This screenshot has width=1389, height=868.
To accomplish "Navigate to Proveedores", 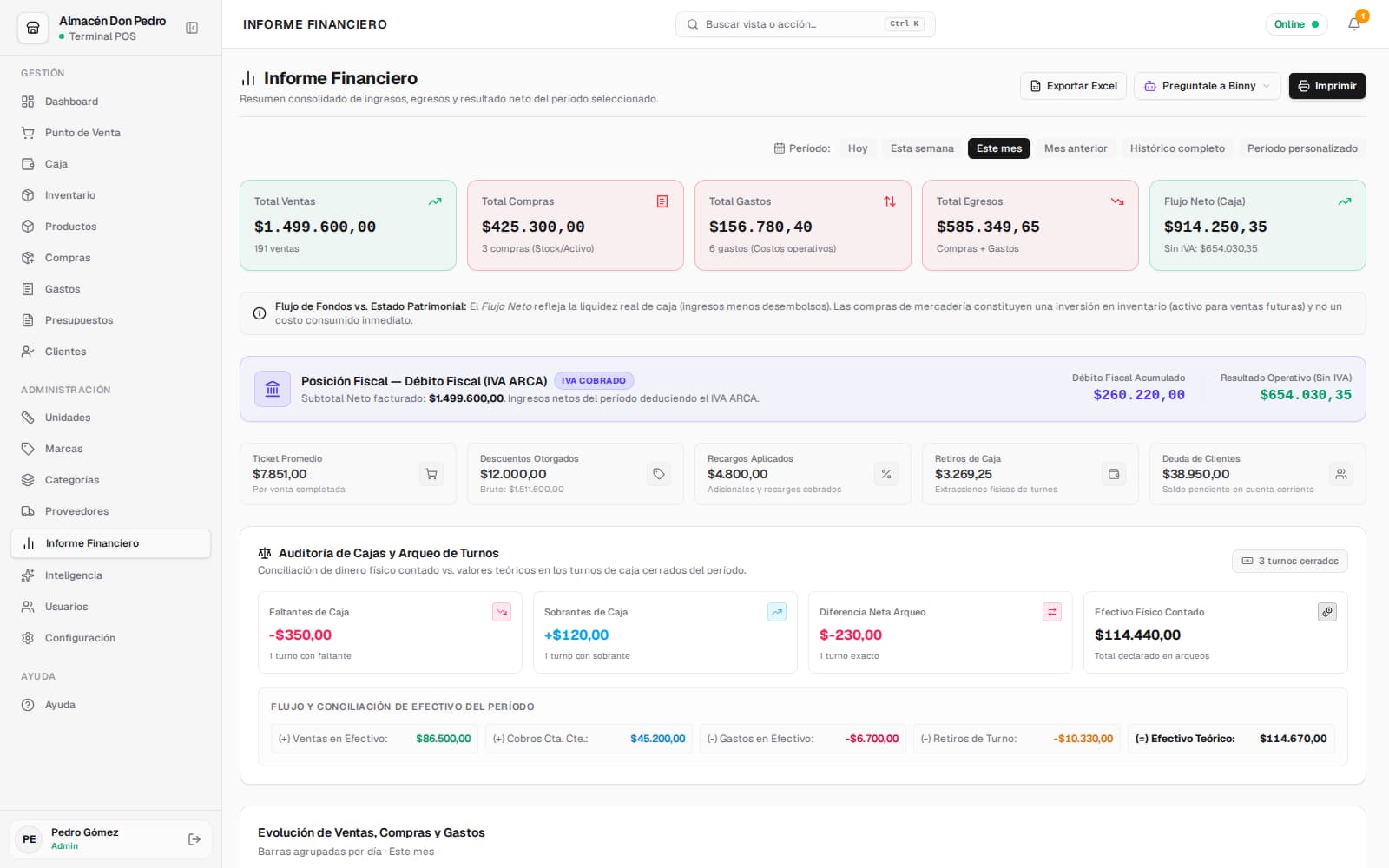I will tap(111, 511).
